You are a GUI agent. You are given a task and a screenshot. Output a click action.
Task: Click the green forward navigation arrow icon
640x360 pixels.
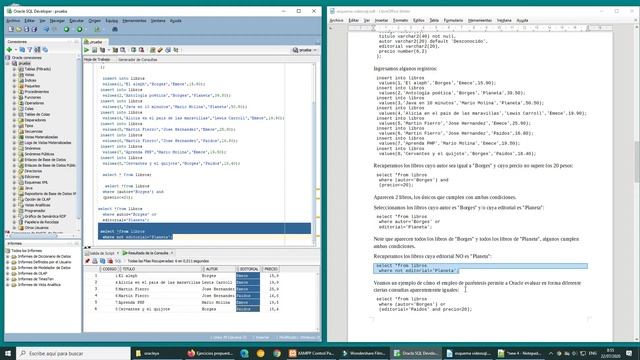[x=80, y=29]
